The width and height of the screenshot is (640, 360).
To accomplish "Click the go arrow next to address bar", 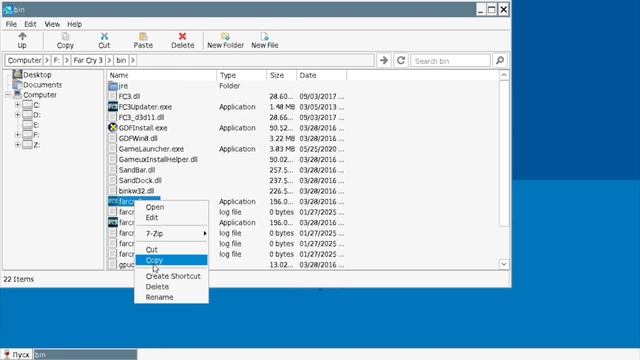I will tap(384, 60).
